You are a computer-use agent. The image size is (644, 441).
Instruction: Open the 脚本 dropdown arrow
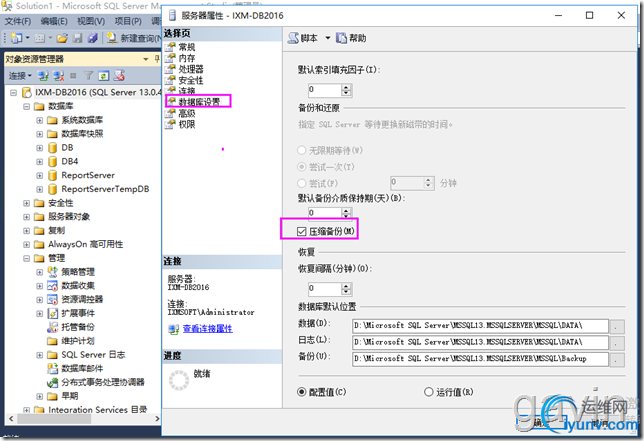tap(328, 38)
